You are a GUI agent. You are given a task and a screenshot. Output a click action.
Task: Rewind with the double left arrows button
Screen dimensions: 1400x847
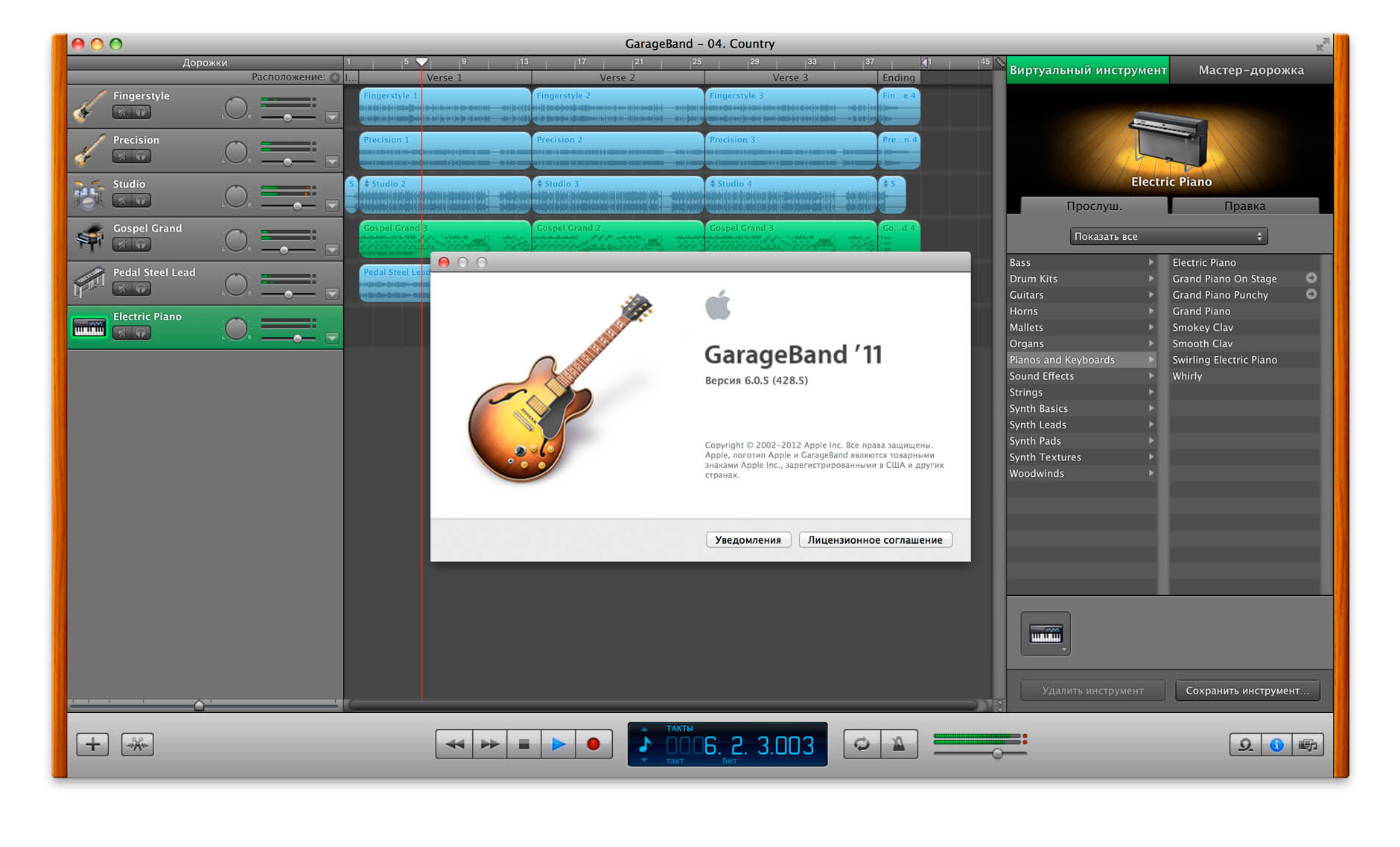(454, 744)
